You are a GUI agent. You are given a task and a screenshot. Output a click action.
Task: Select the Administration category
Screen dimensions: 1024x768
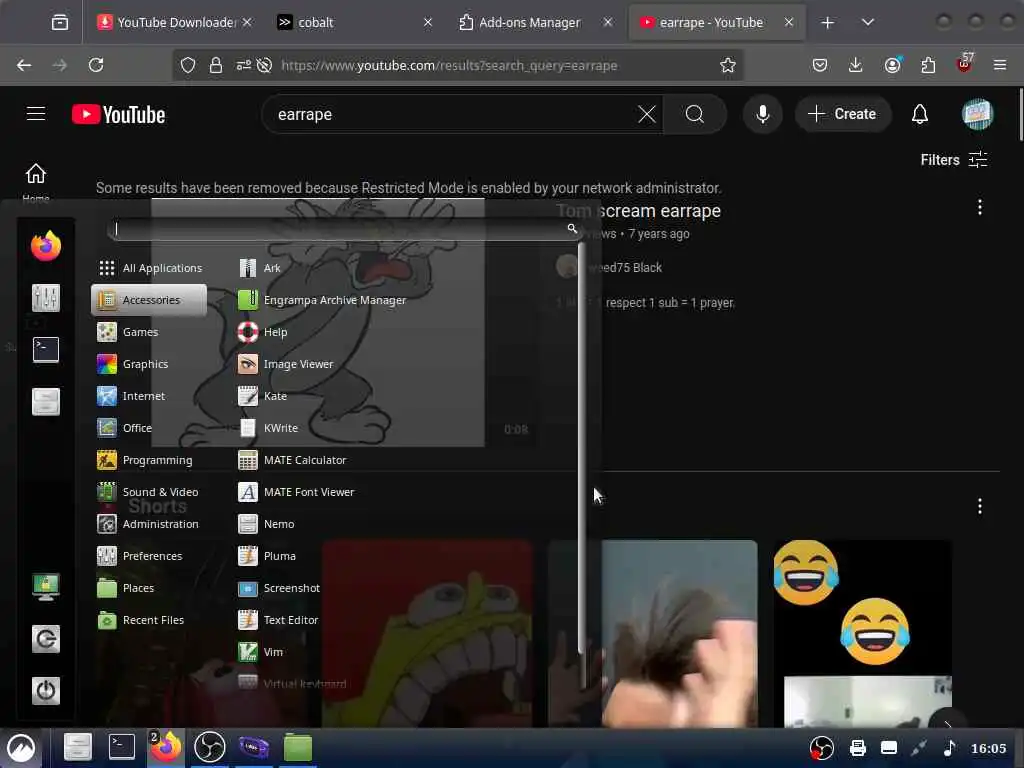click(x=148, y=524)
